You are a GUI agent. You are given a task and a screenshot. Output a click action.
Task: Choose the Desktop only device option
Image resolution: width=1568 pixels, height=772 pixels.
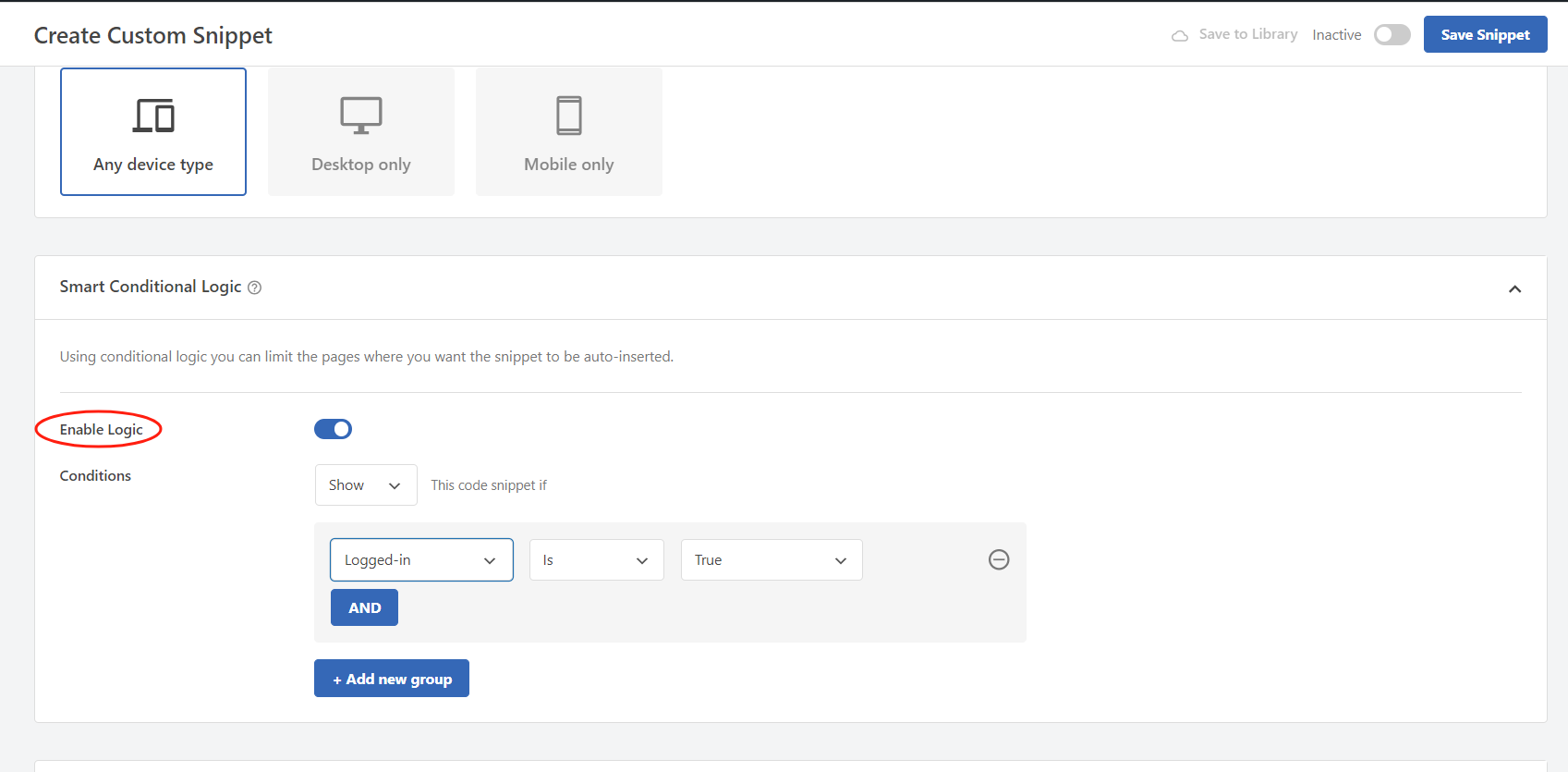click(x=361, y=131)
